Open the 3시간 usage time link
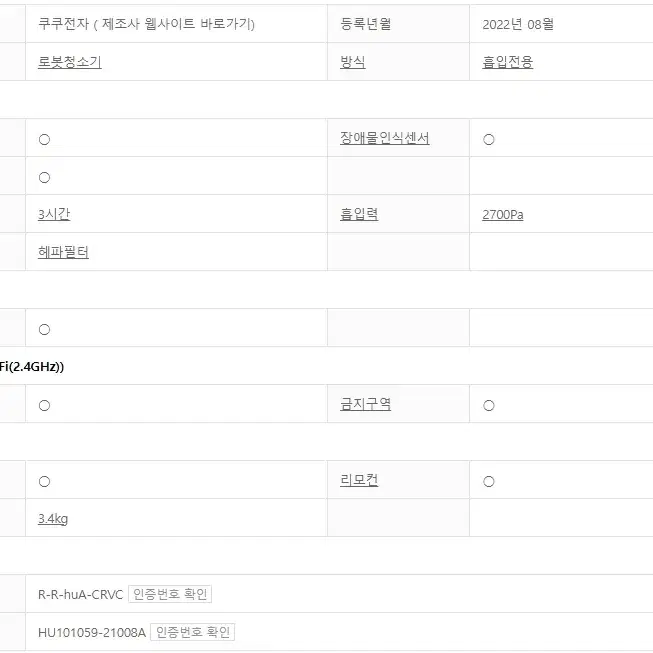Screen dimensions: 653x653 click(x=54, y=214)
